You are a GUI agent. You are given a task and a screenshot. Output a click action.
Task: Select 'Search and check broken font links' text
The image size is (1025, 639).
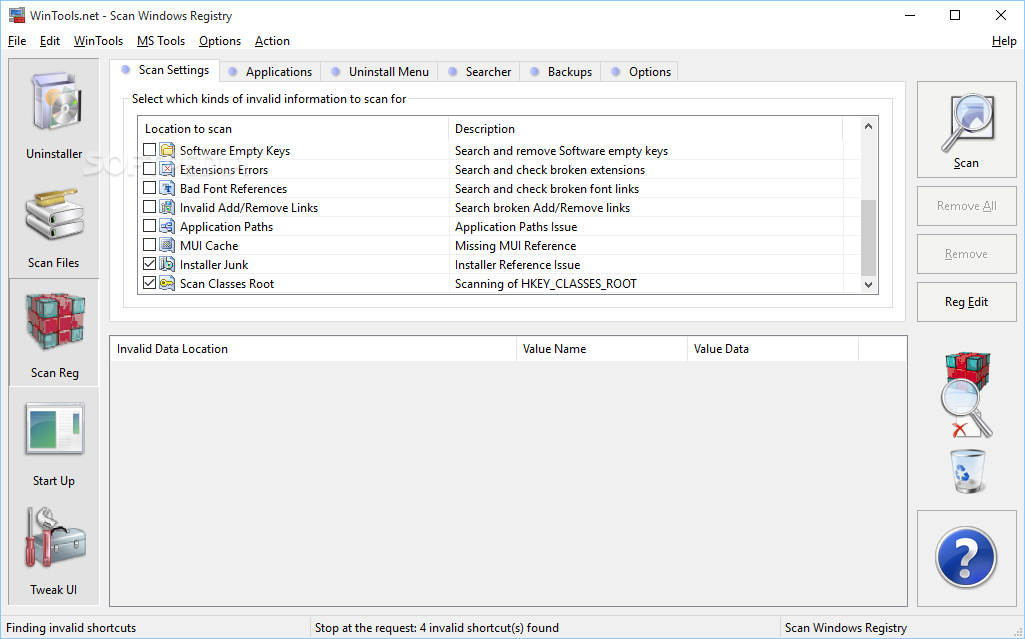tap(547, 189)
